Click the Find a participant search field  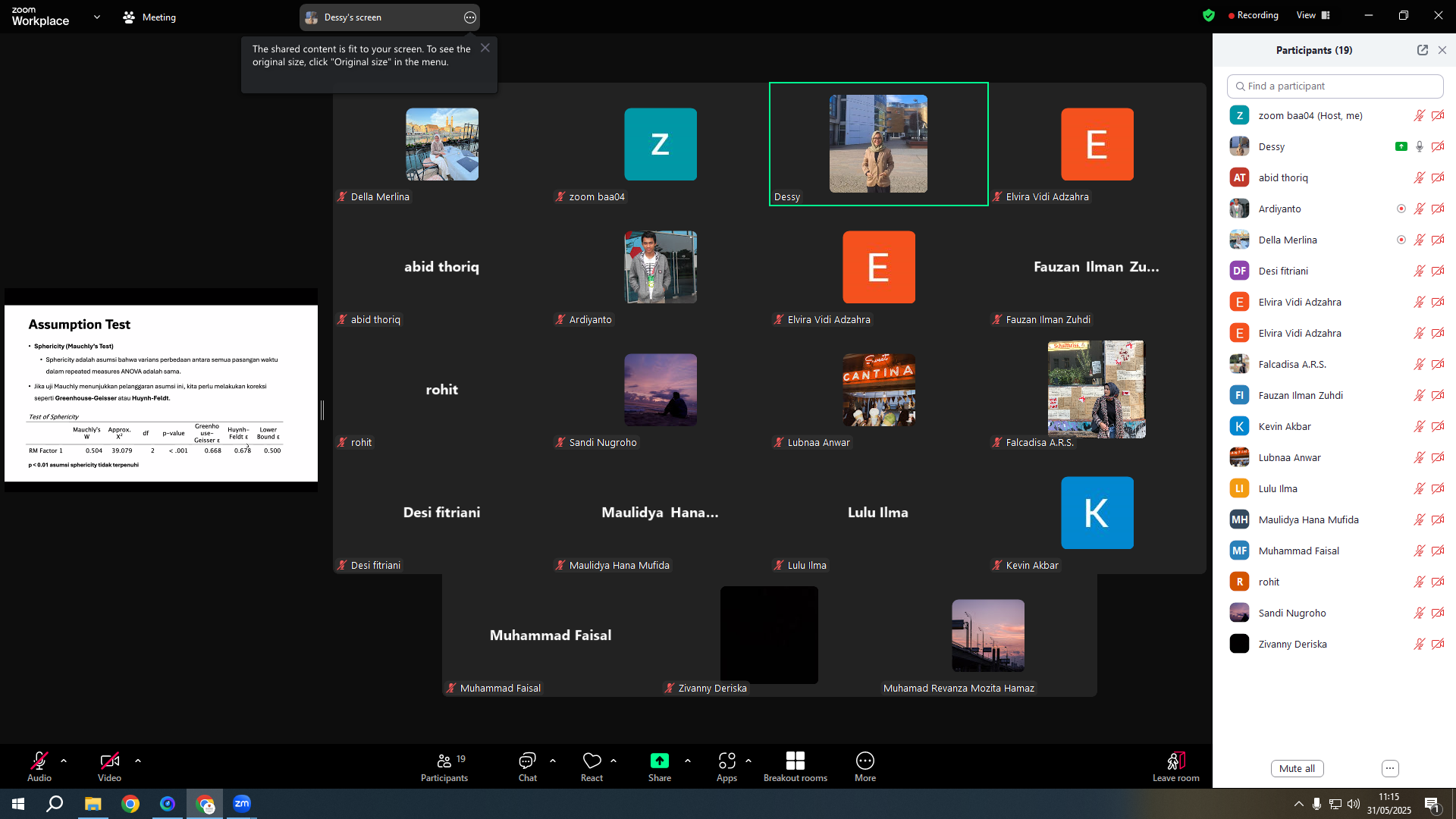pos(1335,86)
